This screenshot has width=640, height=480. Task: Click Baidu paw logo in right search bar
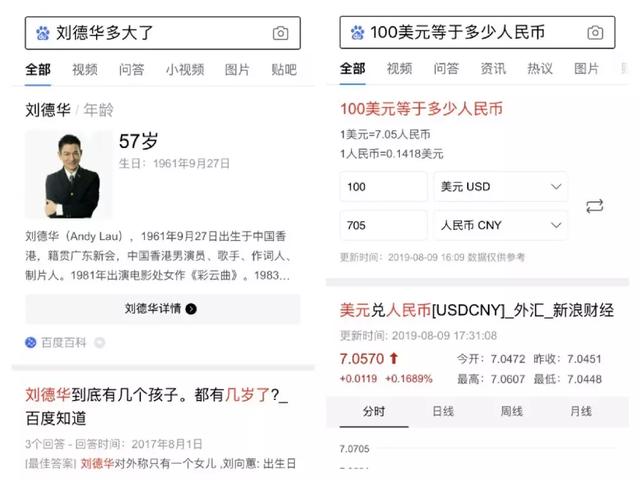[x=357, y=32]
